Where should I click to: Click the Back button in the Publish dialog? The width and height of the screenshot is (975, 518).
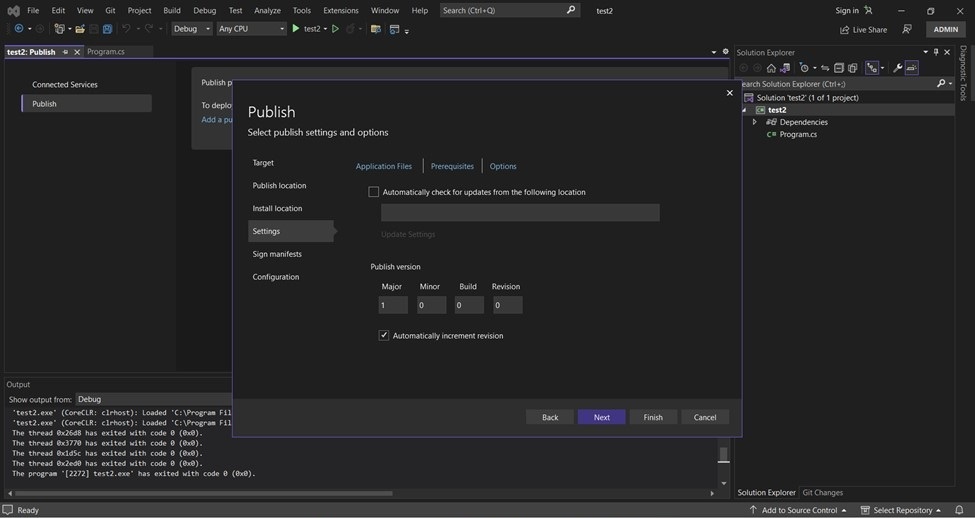[550, 417]
